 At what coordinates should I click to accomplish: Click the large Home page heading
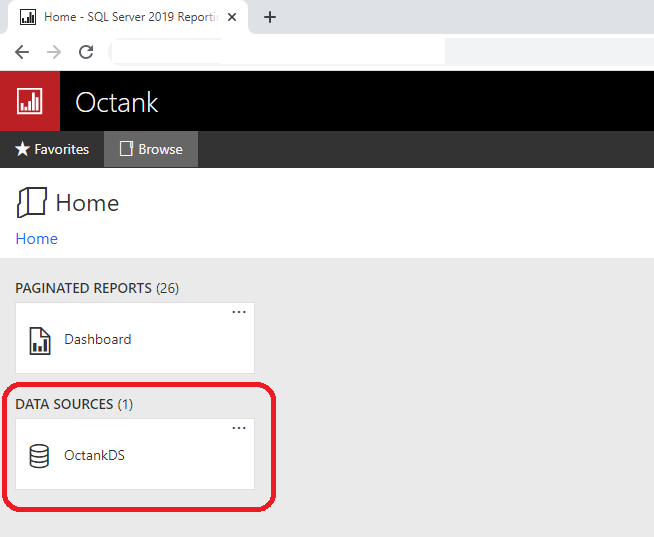[x=88, y=203]
